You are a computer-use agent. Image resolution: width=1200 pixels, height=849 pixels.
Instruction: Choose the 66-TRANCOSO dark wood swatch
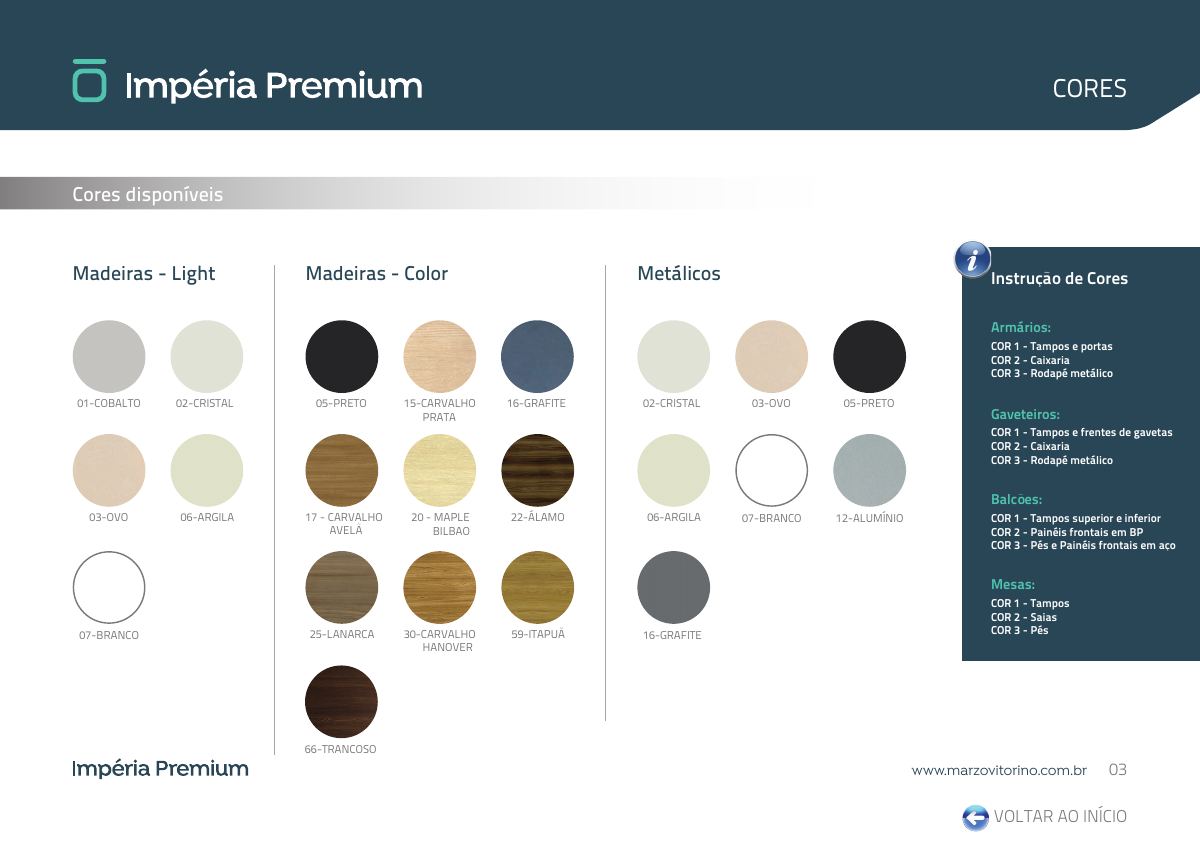342,702
